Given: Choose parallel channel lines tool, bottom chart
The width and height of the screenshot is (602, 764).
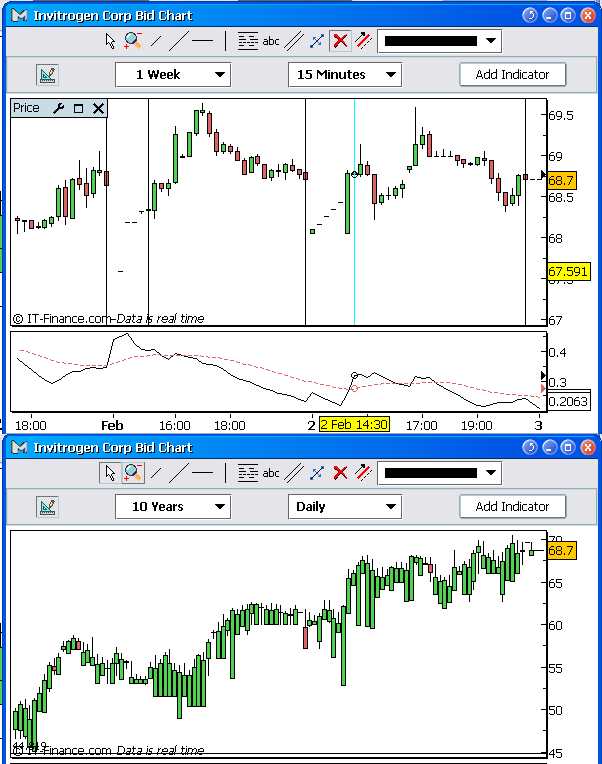Looking at the screenshot, I should [294, 473].
